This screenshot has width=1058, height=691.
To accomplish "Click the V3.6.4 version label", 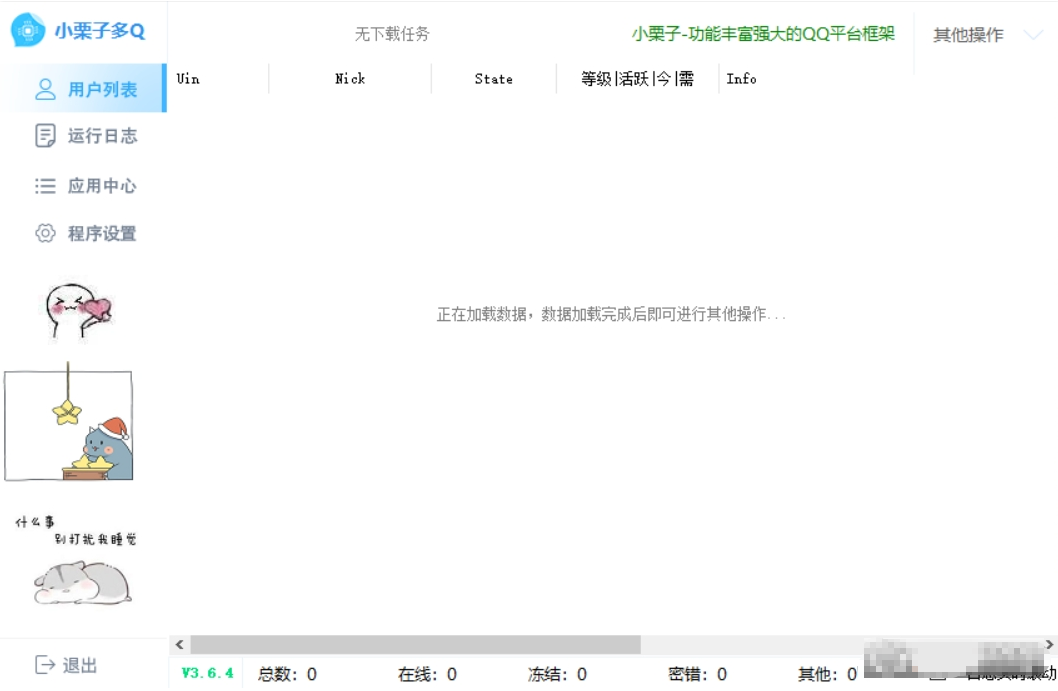I will click(207, 675).
